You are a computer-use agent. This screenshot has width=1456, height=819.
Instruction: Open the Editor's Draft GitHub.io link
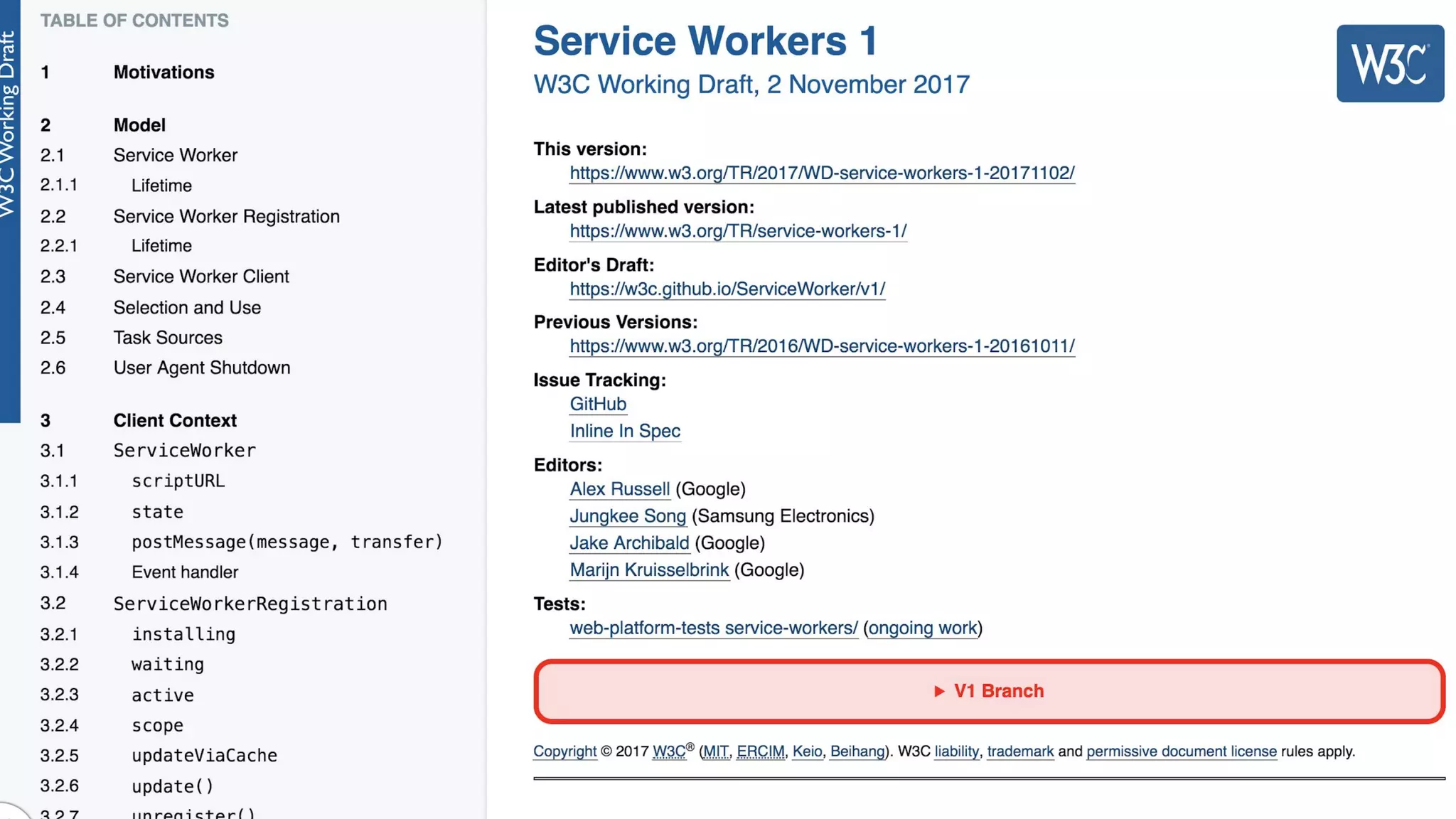coord(727,289)
